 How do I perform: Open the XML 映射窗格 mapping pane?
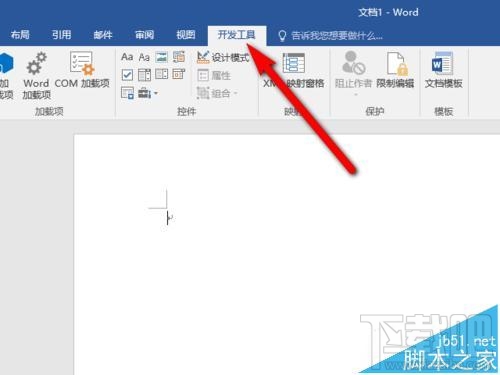click(294, 71)
